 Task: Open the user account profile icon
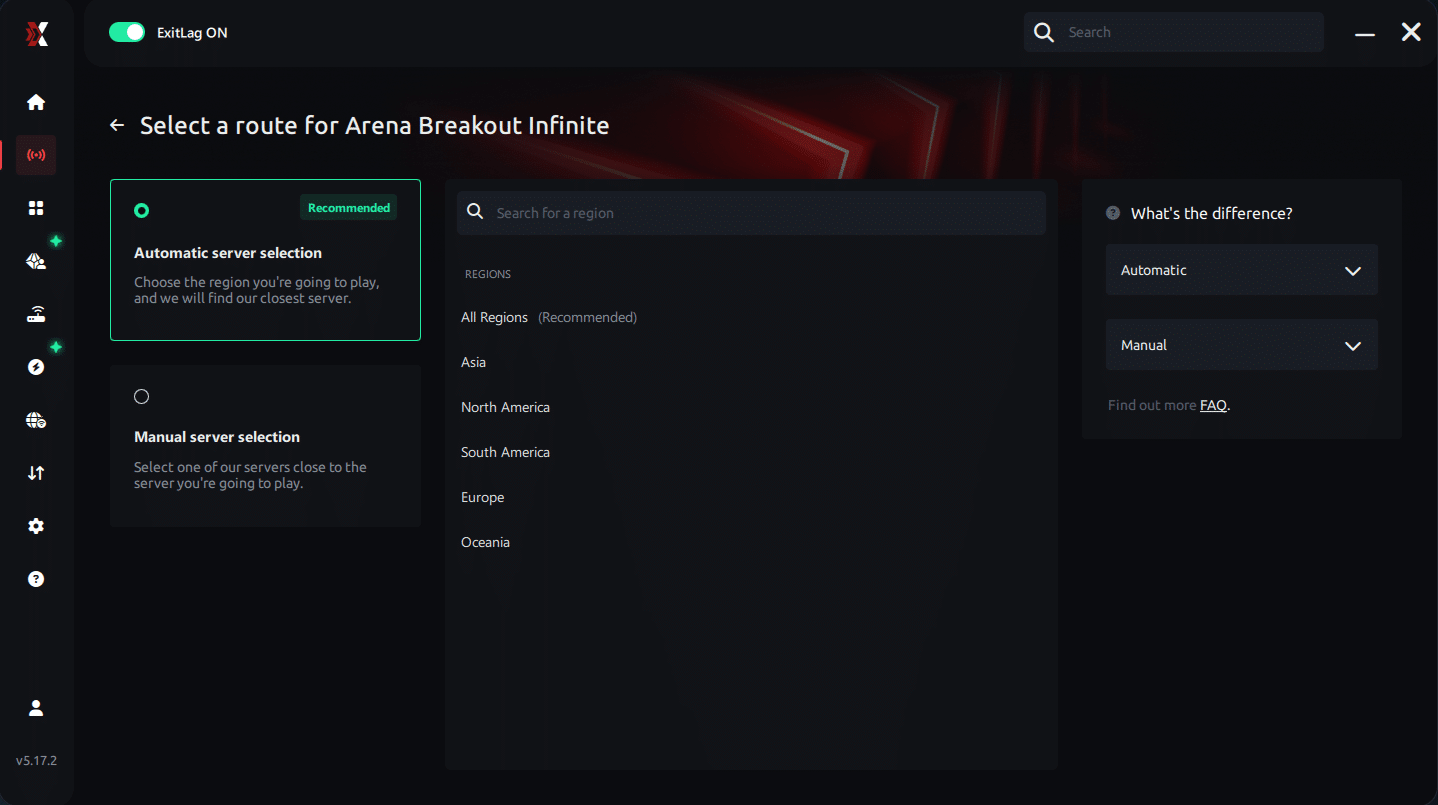click(36, 708)
